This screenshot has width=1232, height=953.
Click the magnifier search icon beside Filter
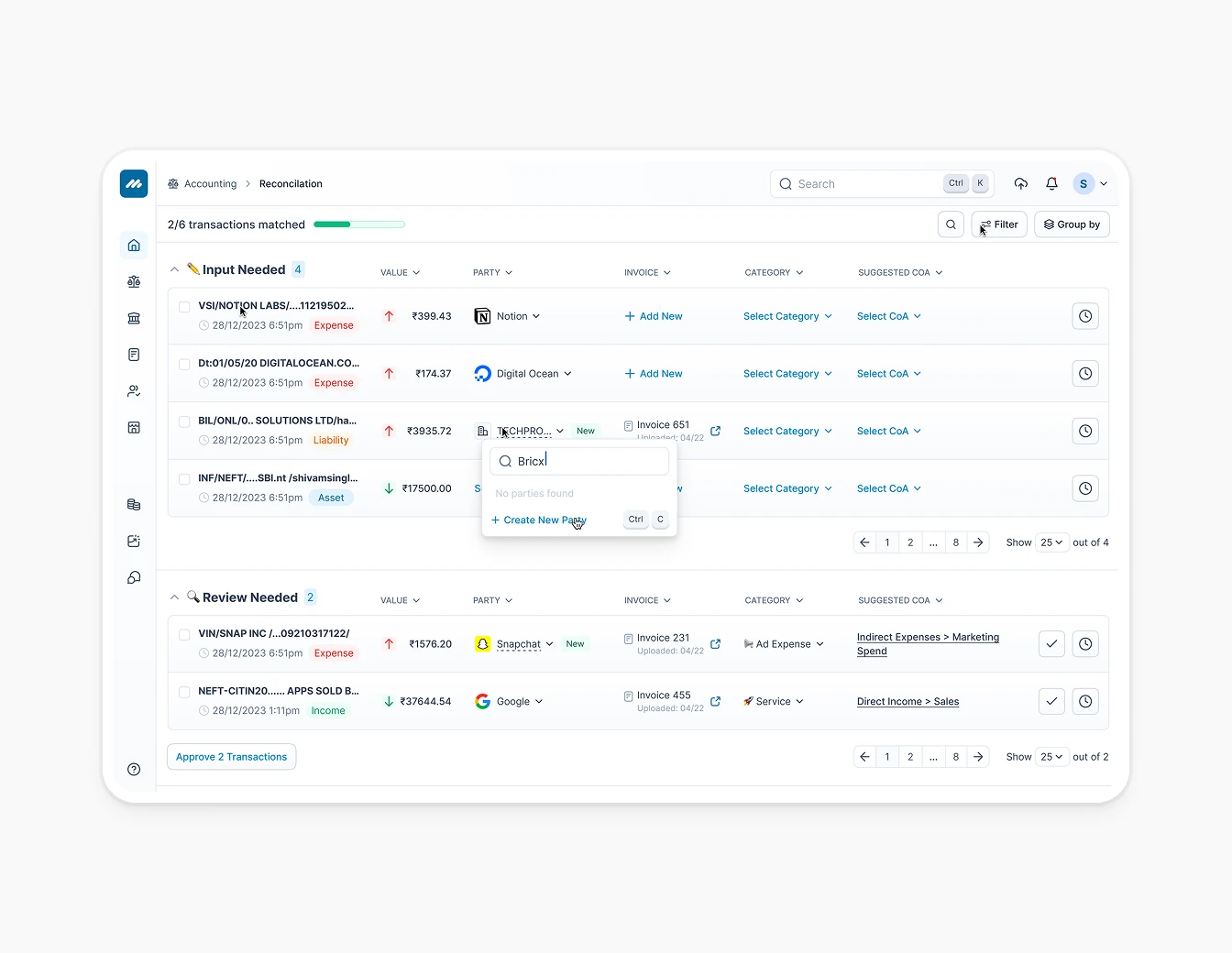(x=951, y=225)
